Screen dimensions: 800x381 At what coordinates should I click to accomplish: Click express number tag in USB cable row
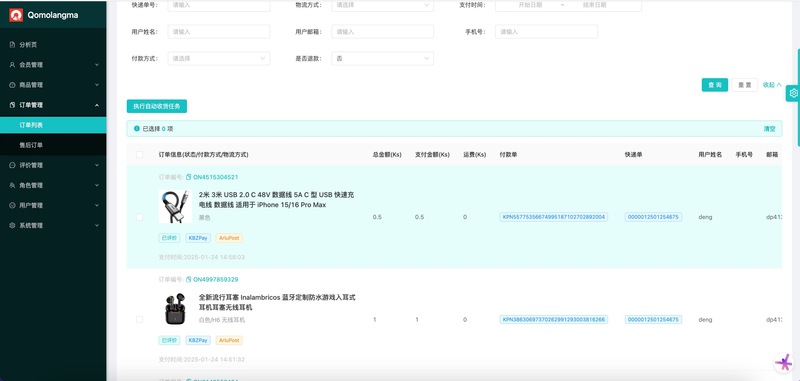pos(654,217)
